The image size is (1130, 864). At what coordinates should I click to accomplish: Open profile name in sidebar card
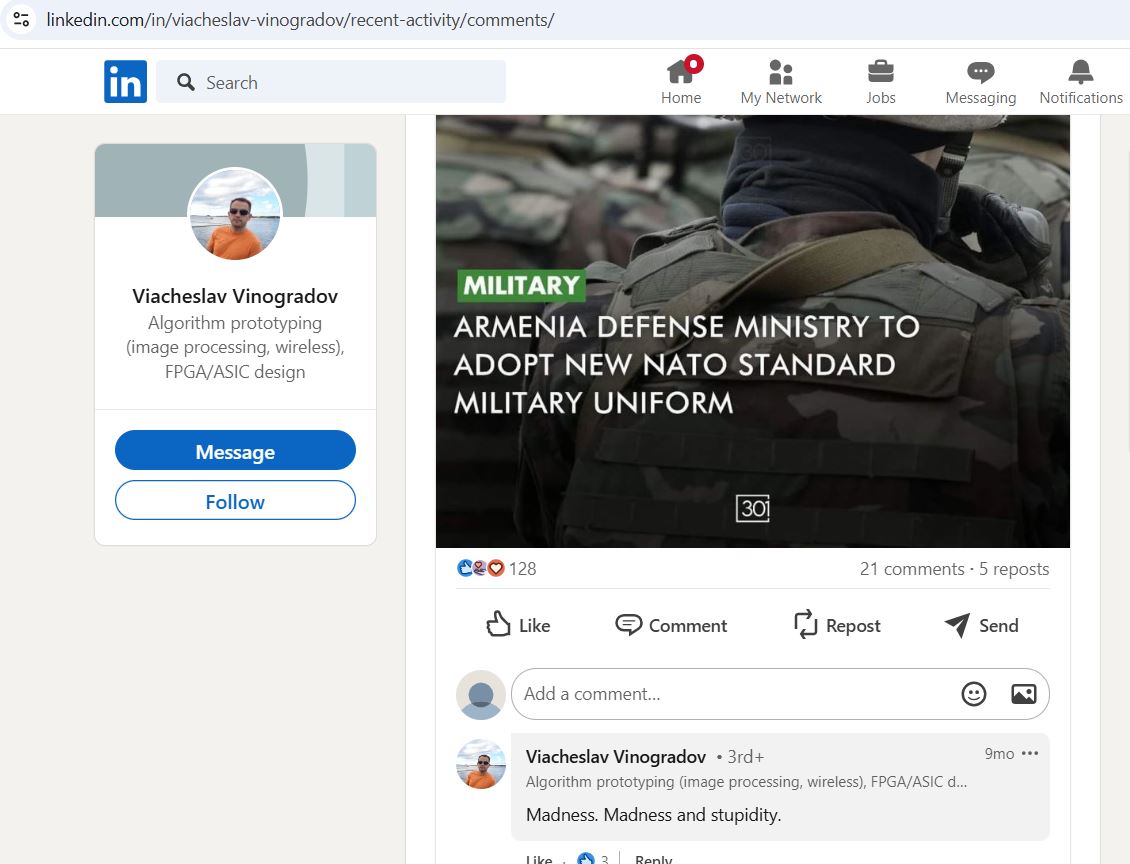(235, 296)
